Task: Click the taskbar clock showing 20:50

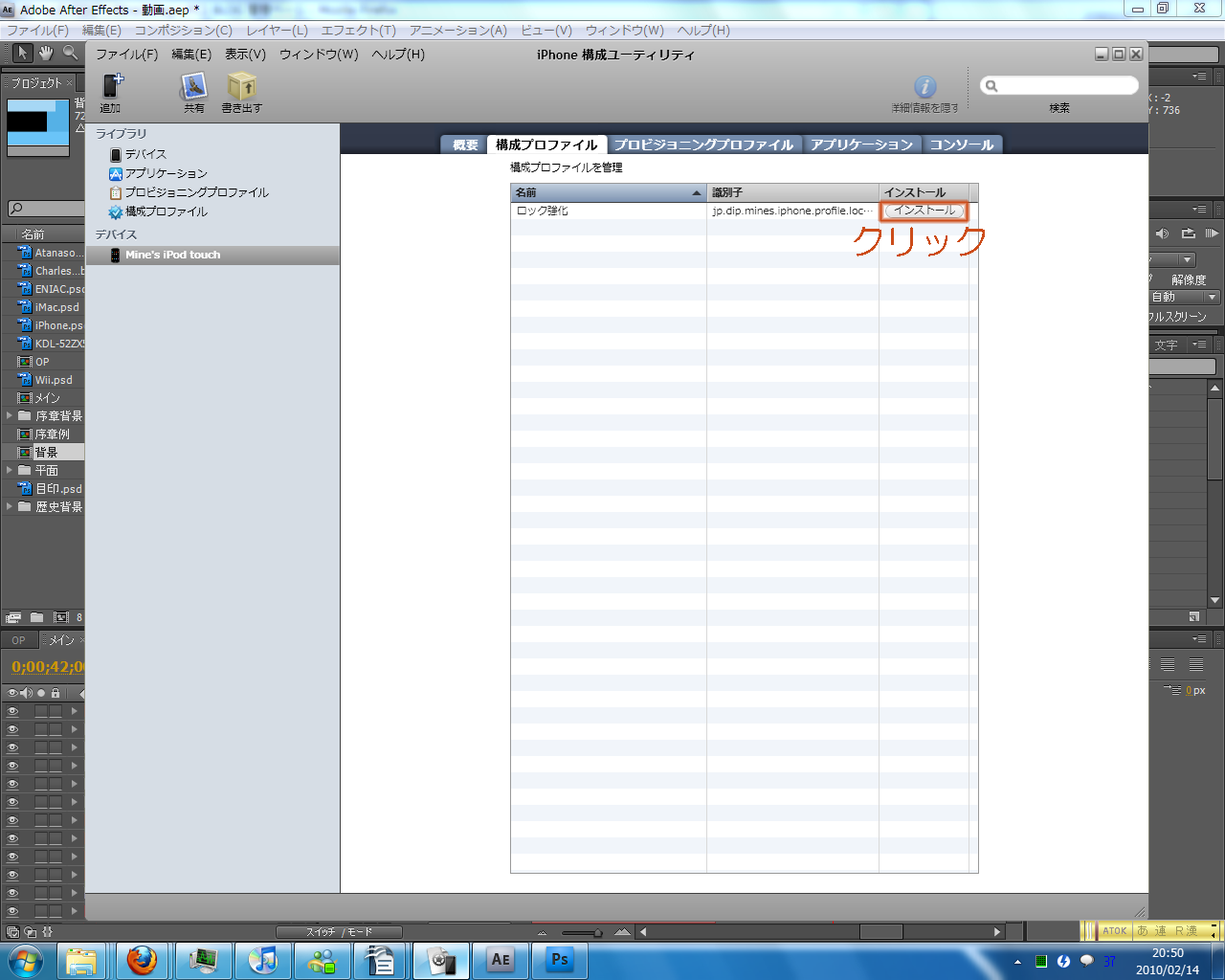Action: (x=1168, y=961)
